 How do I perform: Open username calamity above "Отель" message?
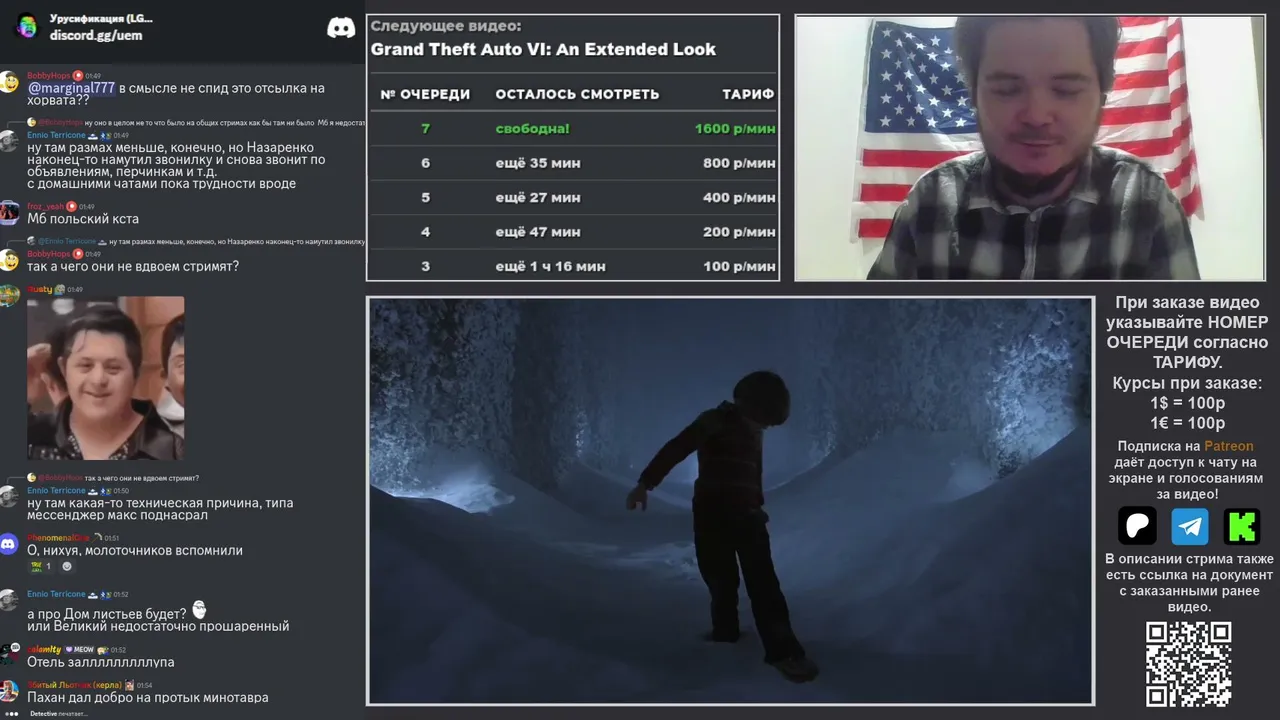pyautogui.click(x=44, y=650)
